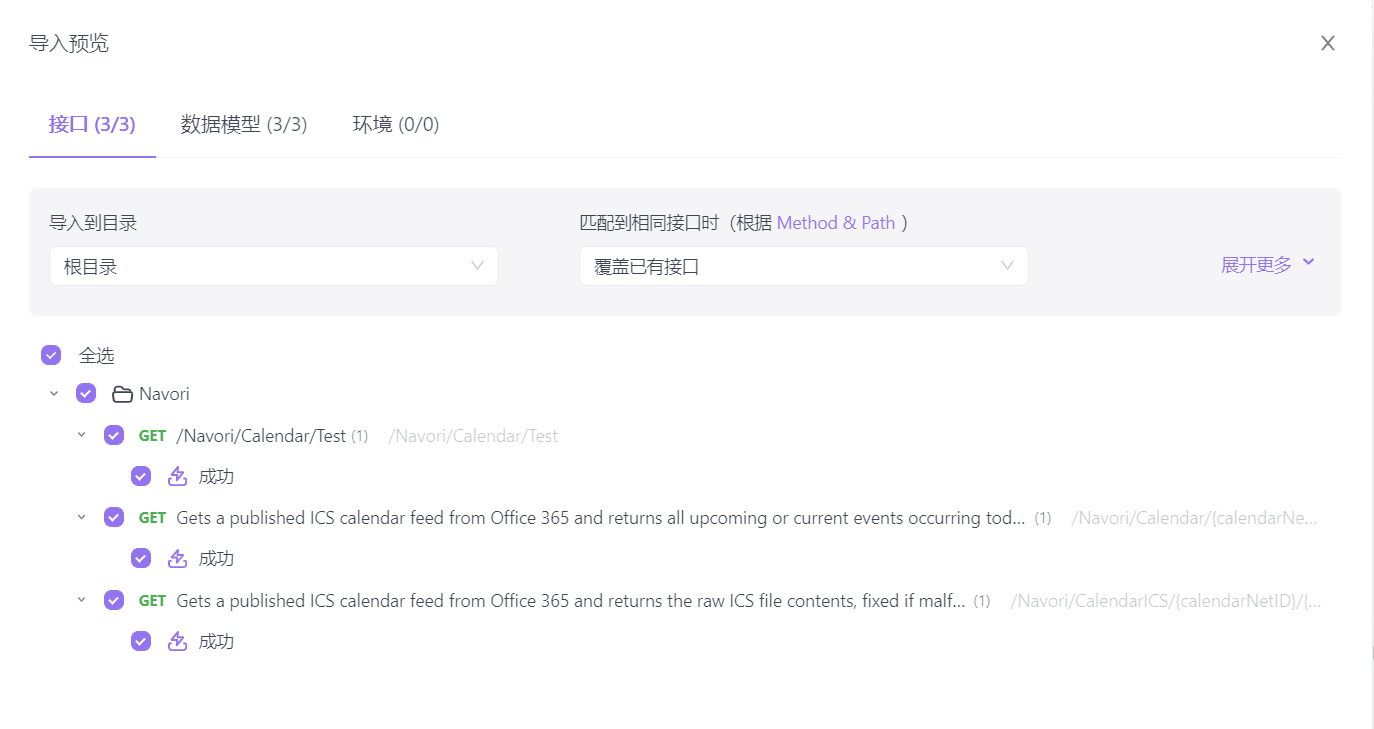Click GET badge of 'returns all upcoming' endpoint
The height and width of the screenshot is (729, 1374).
(x=152, y=518)
